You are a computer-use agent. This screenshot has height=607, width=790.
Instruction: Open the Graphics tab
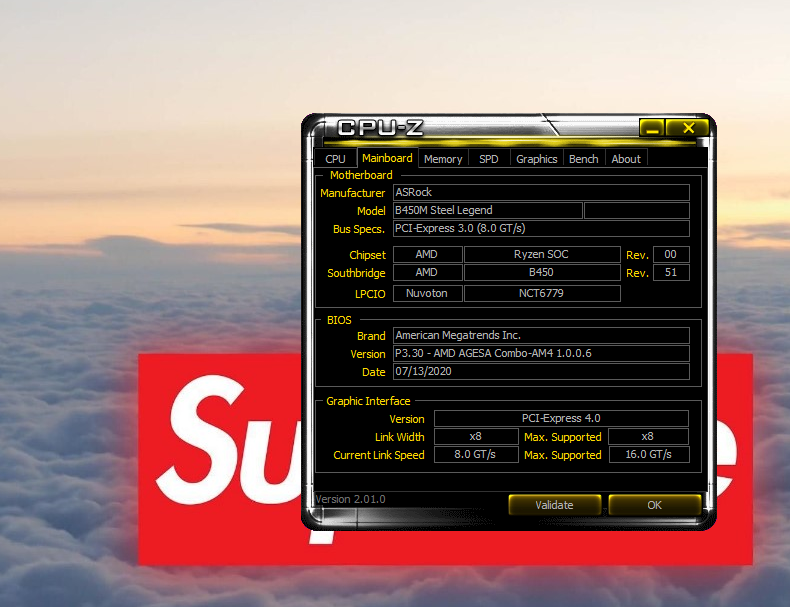(537, 159)
